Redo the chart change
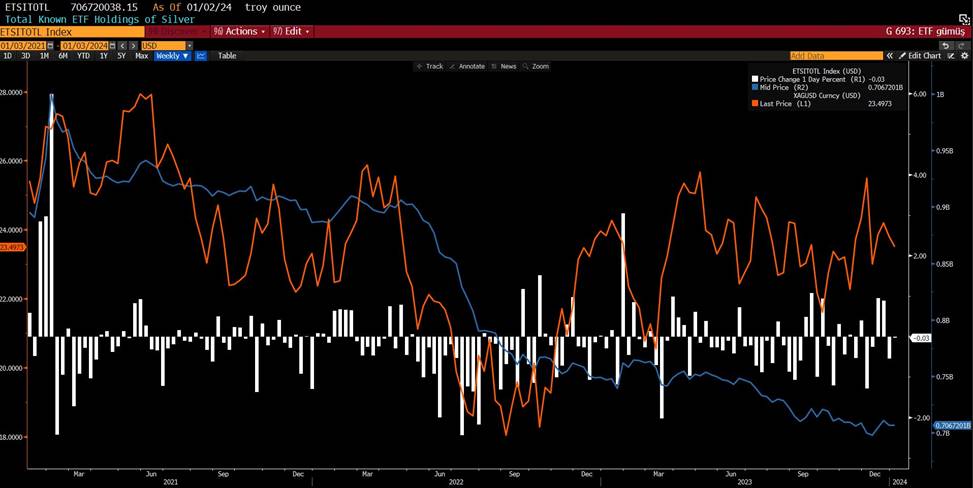The height and width of the screenshot is (488, 973). click(x=962, y=46)
